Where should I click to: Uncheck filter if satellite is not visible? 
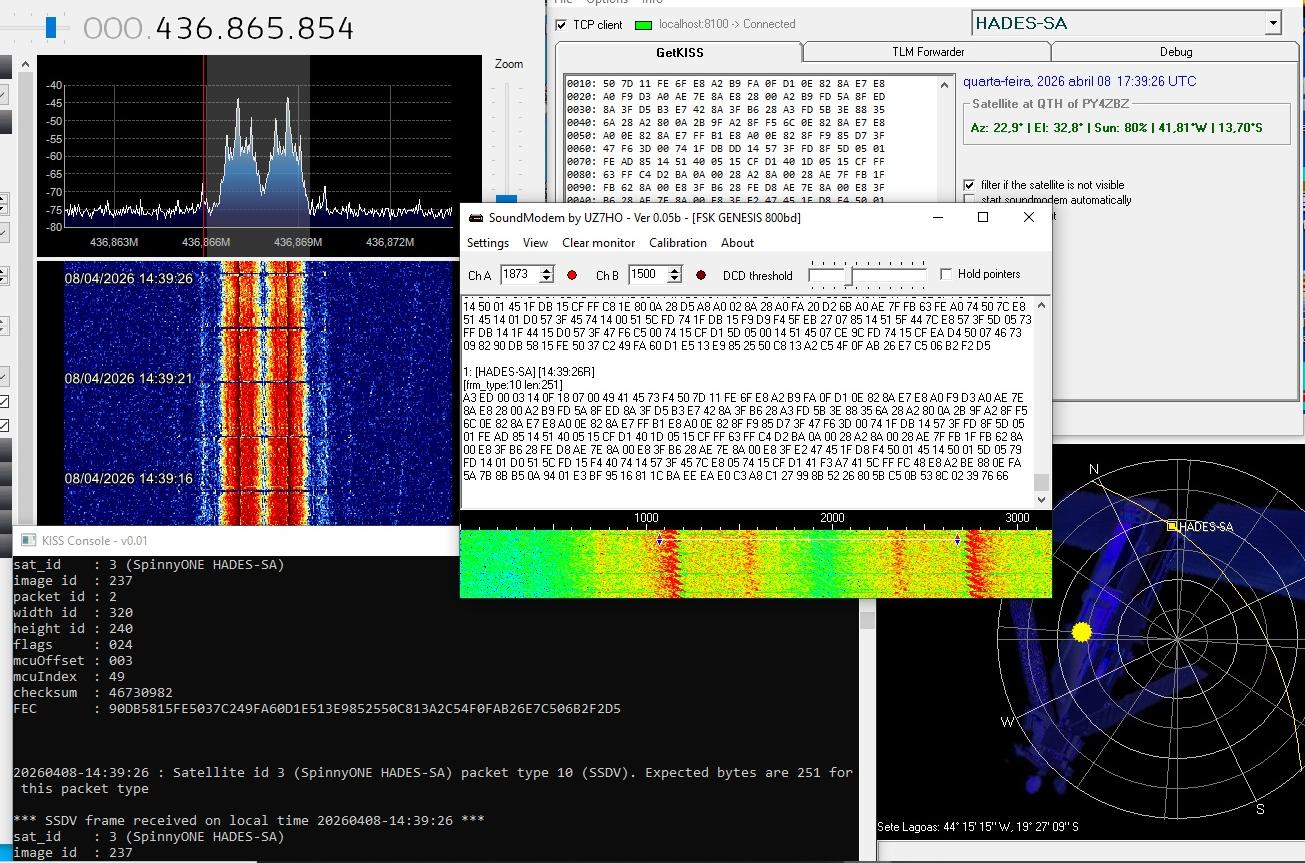(x=969, y=185)
